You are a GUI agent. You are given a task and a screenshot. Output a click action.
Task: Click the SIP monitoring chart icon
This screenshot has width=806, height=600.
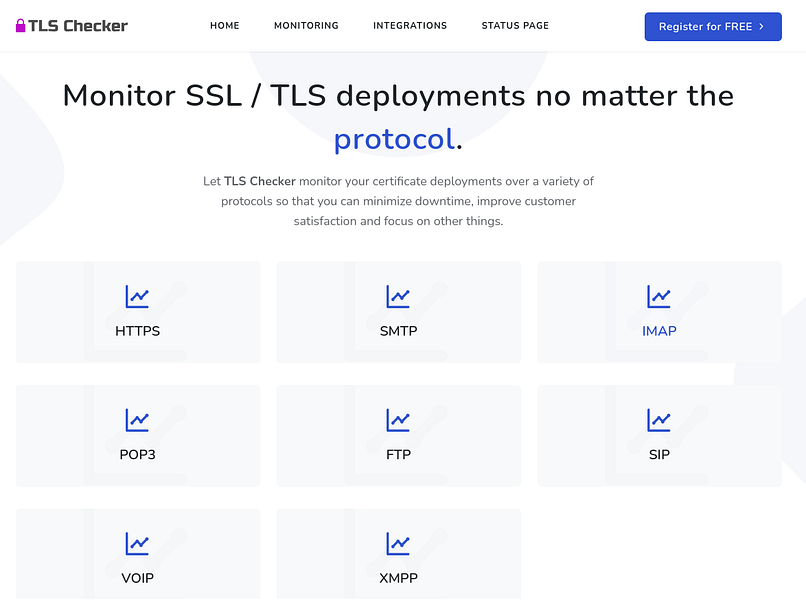click(x=659, y=419)
